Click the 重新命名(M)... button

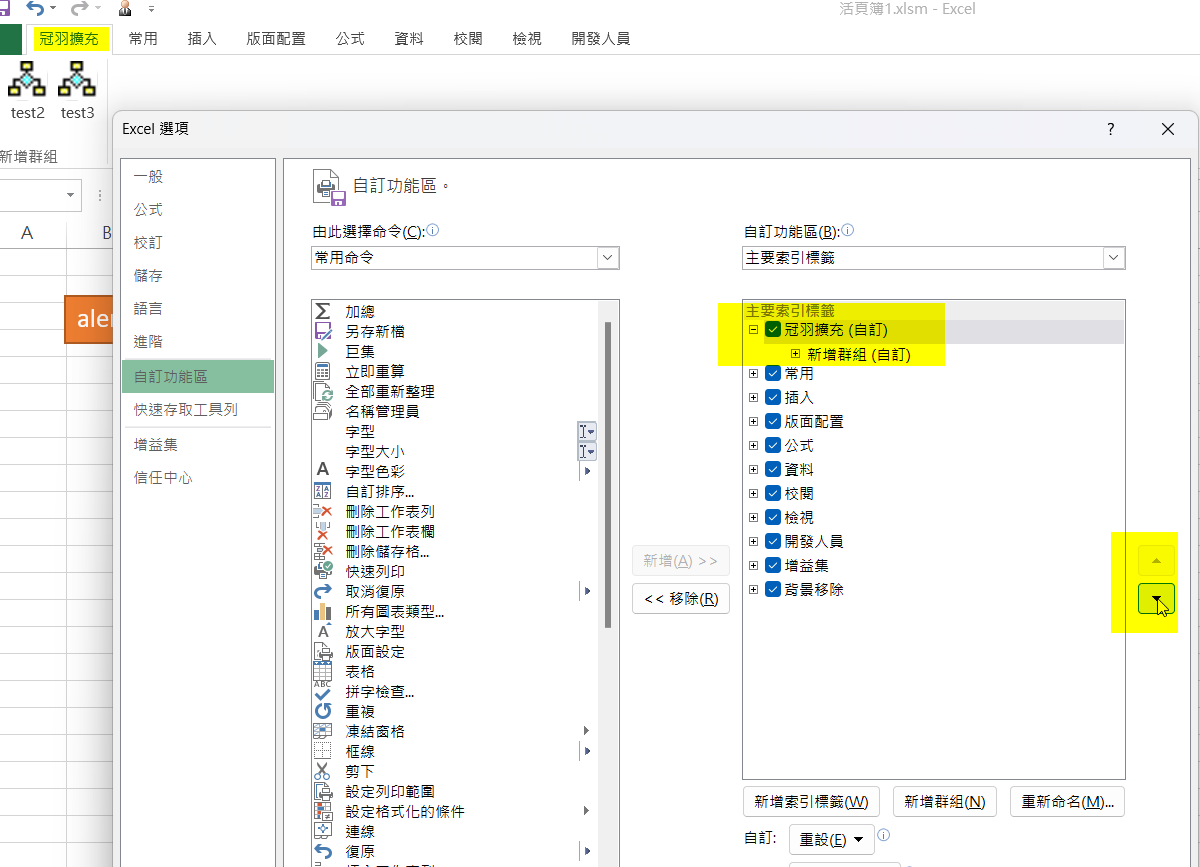(1068, 802)
